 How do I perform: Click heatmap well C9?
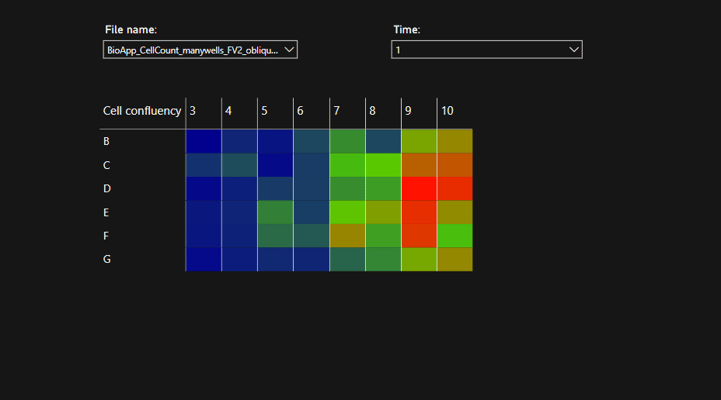point(419,165)
